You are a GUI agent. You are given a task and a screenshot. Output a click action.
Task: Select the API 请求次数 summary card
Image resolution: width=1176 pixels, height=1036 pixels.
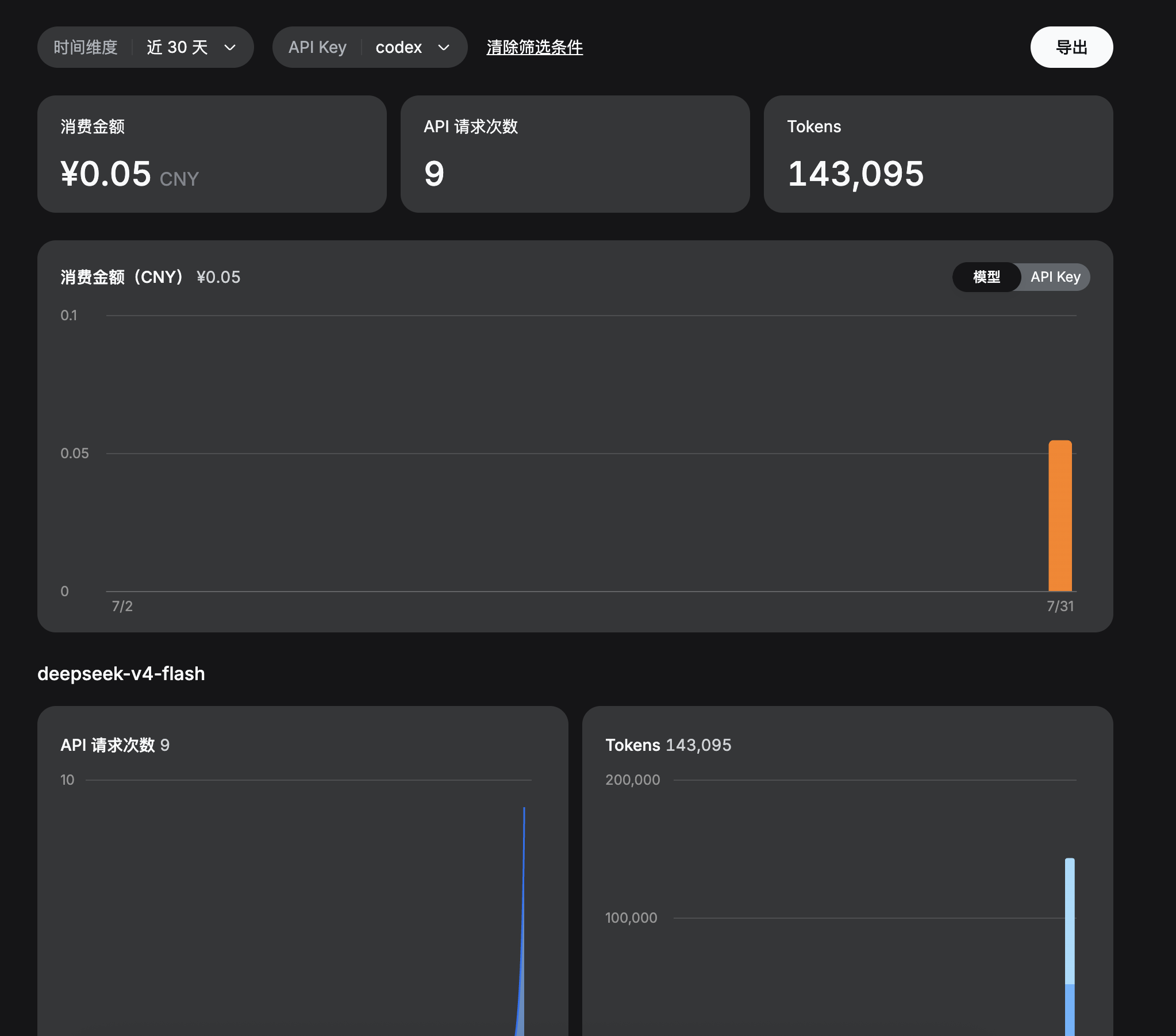point(575,154)
